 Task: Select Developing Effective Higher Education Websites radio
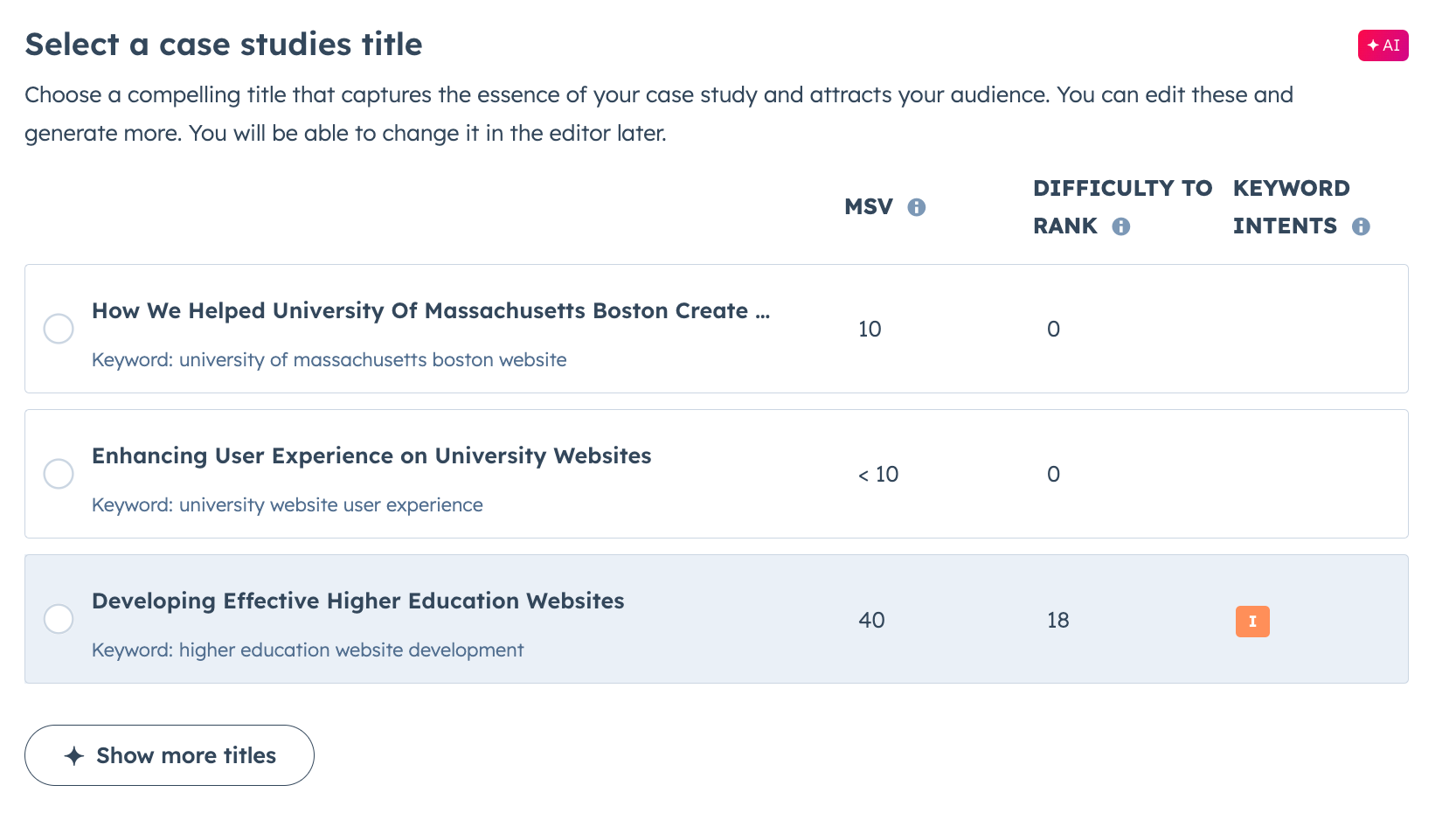[59, 619]
